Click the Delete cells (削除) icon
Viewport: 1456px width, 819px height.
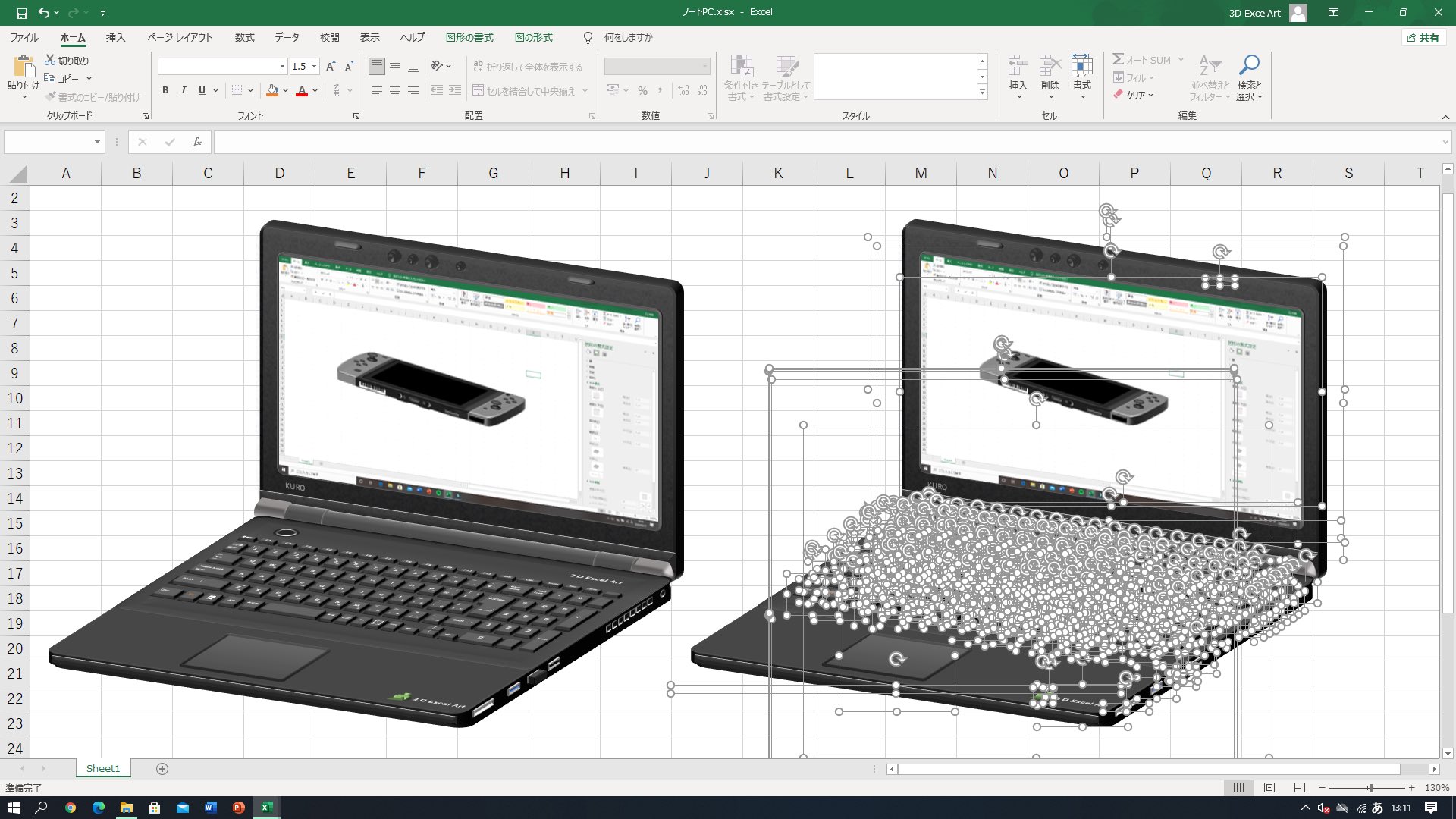coord(1050,66)
